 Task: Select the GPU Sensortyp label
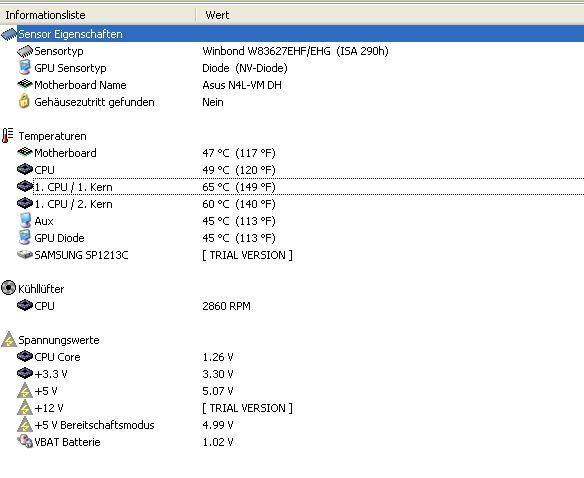coord(70,68)
